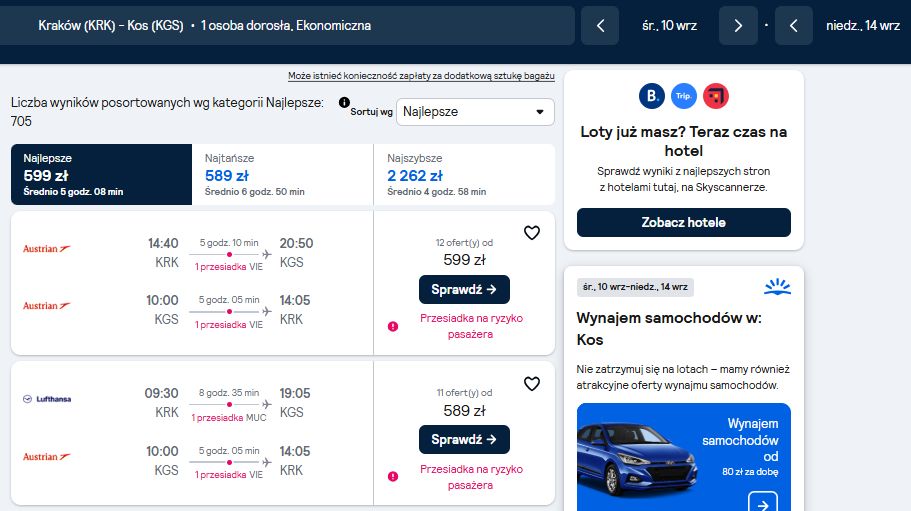Screen dimensions: 911x511
Task: Favorite the 589 zł Lufthansa flight with its heart icon
Action: pyautogui.click(x=532, y=384)
